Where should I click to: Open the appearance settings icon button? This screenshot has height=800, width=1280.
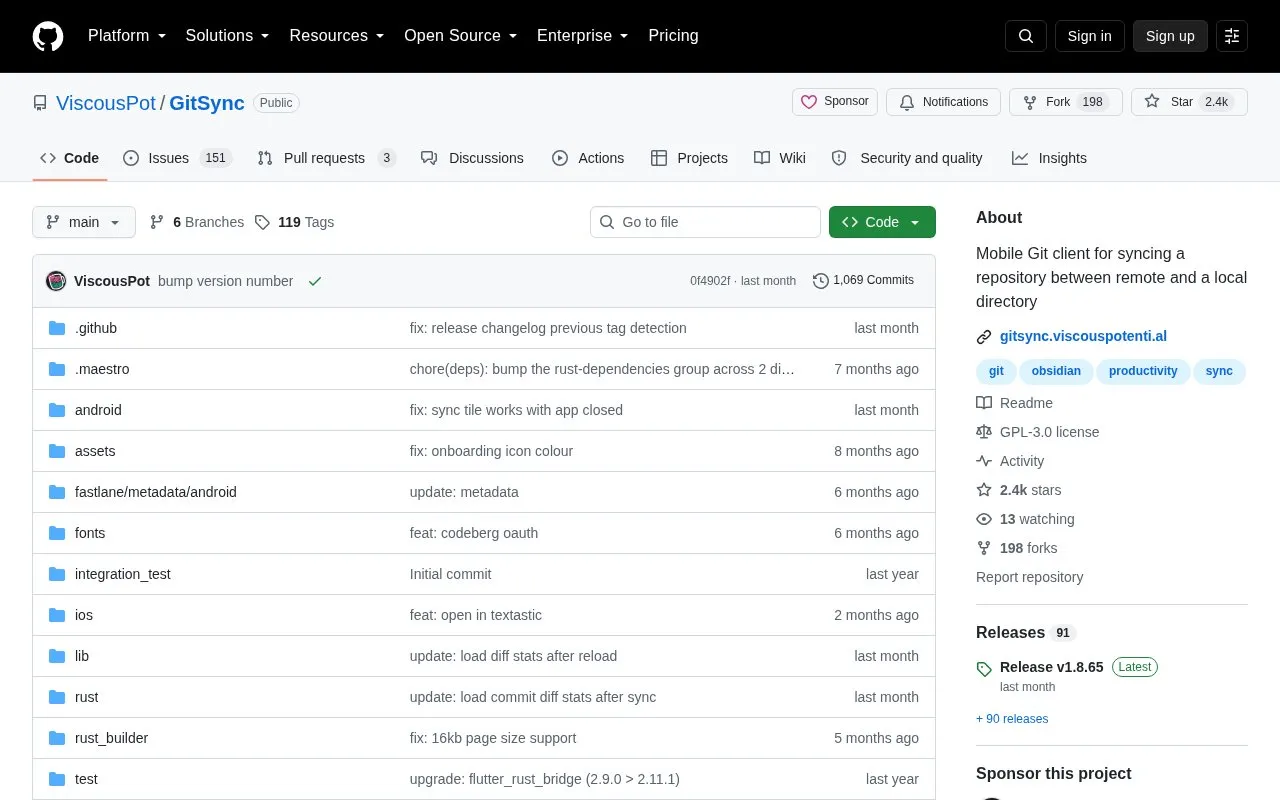(1232, 36)
